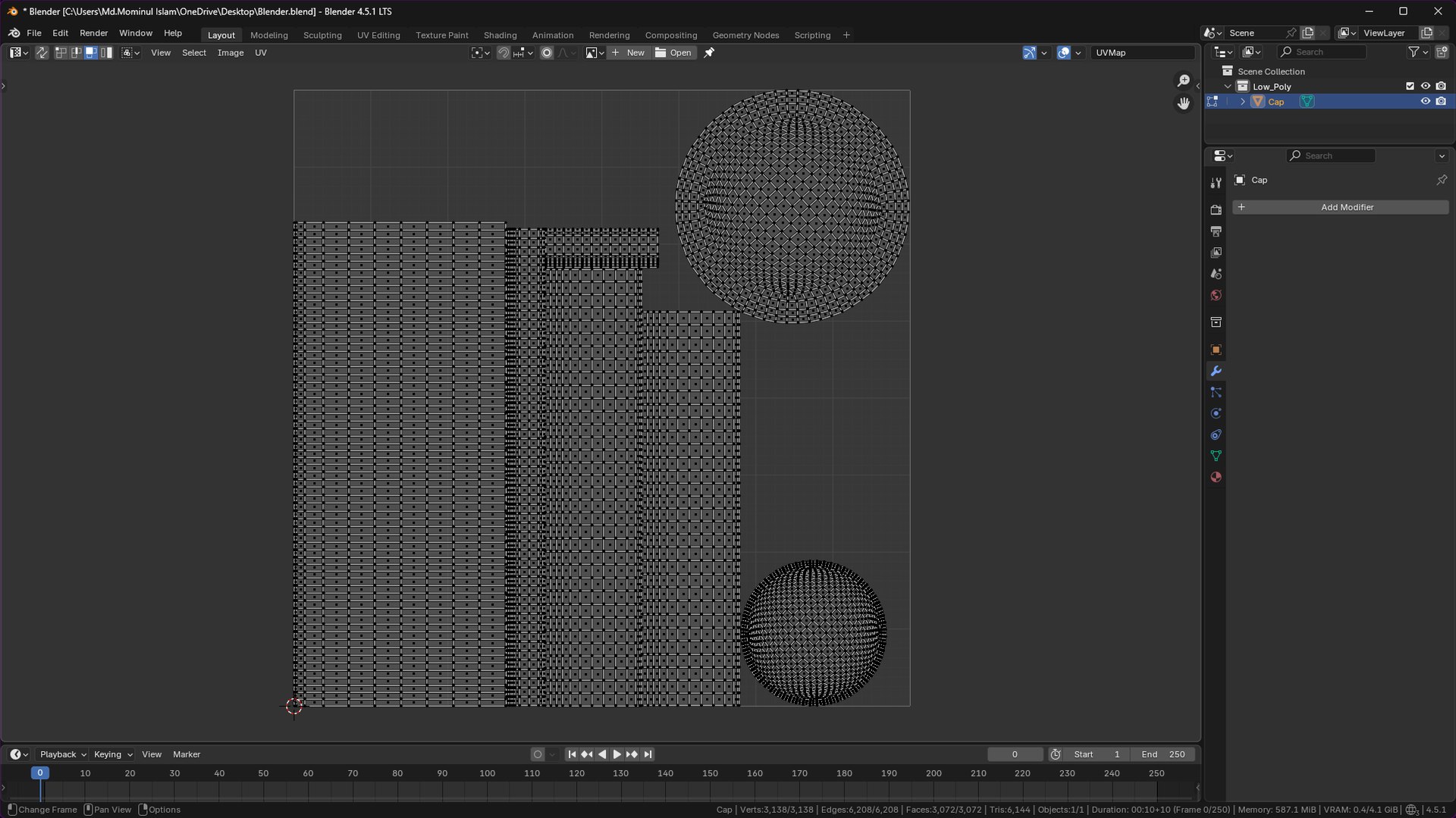Screen dimensions: 1456x818
Task: Pin the image in UV editor header
Action: [709, 53]
